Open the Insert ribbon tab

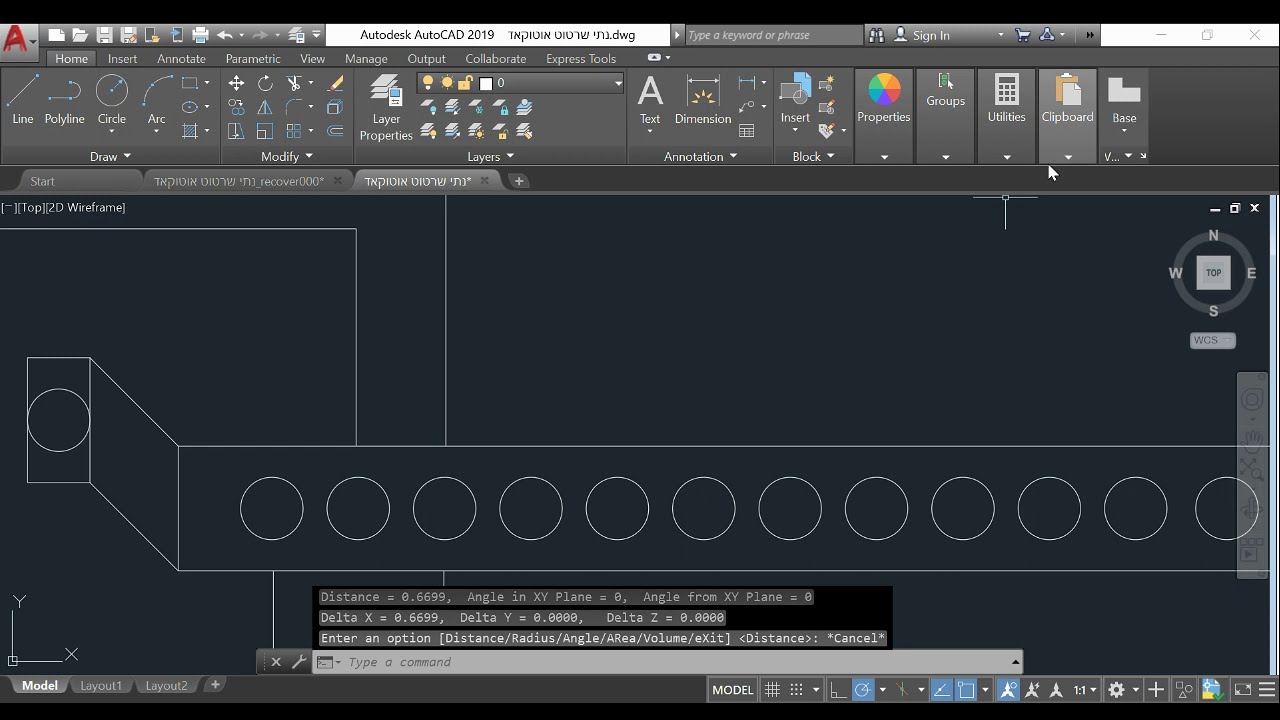point(122,59)
